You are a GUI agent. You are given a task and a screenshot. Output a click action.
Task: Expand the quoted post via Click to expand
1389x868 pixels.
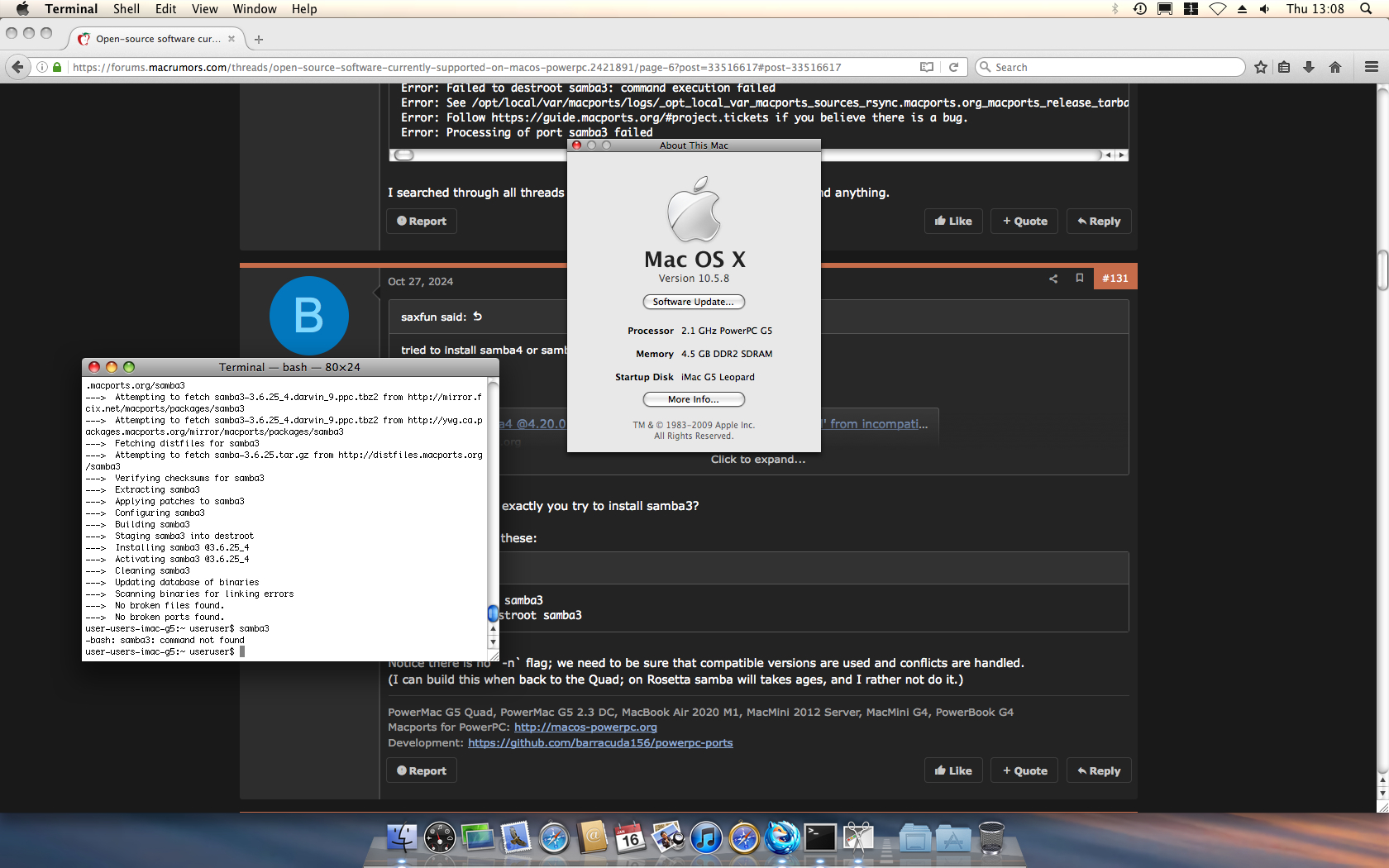758,460
